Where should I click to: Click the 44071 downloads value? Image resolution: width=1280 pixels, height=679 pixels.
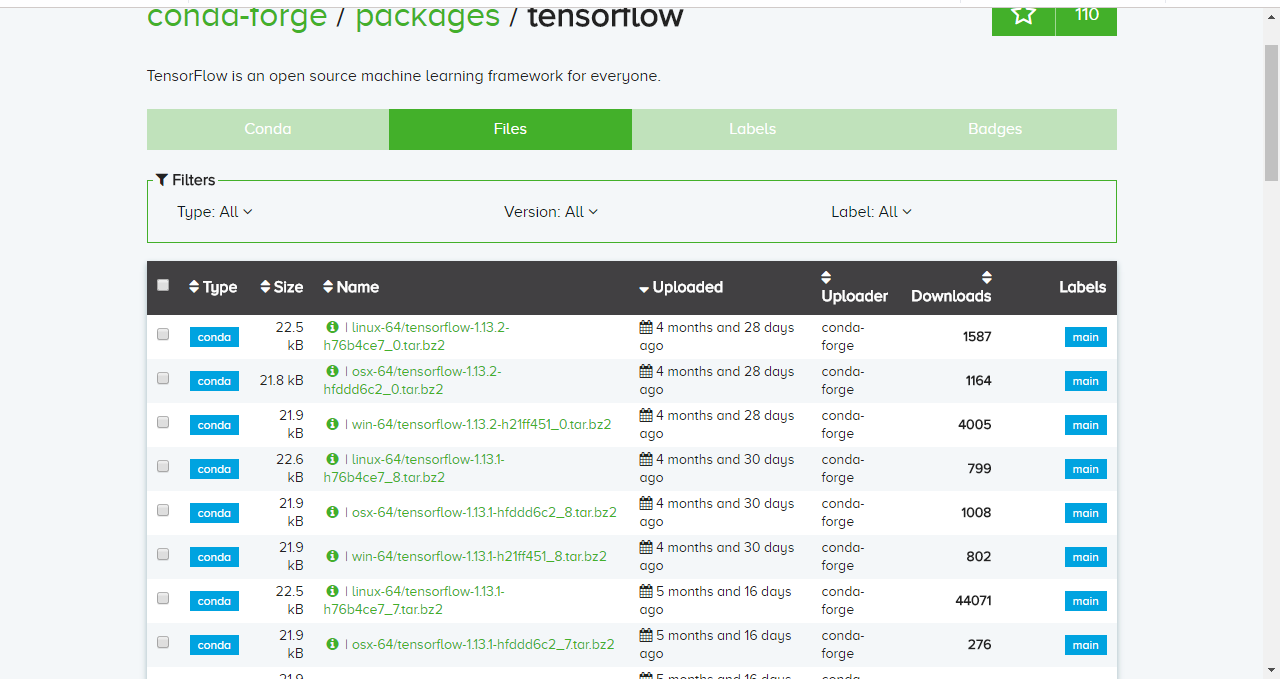(973, 600)
